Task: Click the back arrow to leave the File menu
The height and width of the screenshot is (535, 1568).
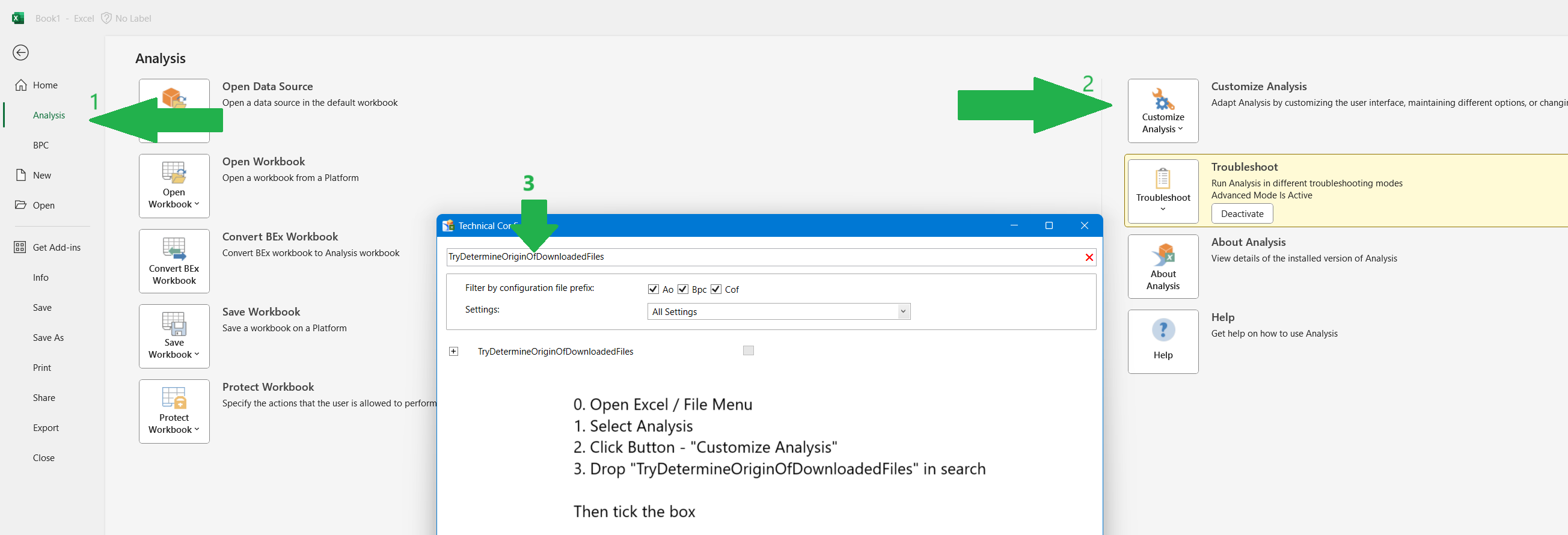Action: [x=20, y=53]
